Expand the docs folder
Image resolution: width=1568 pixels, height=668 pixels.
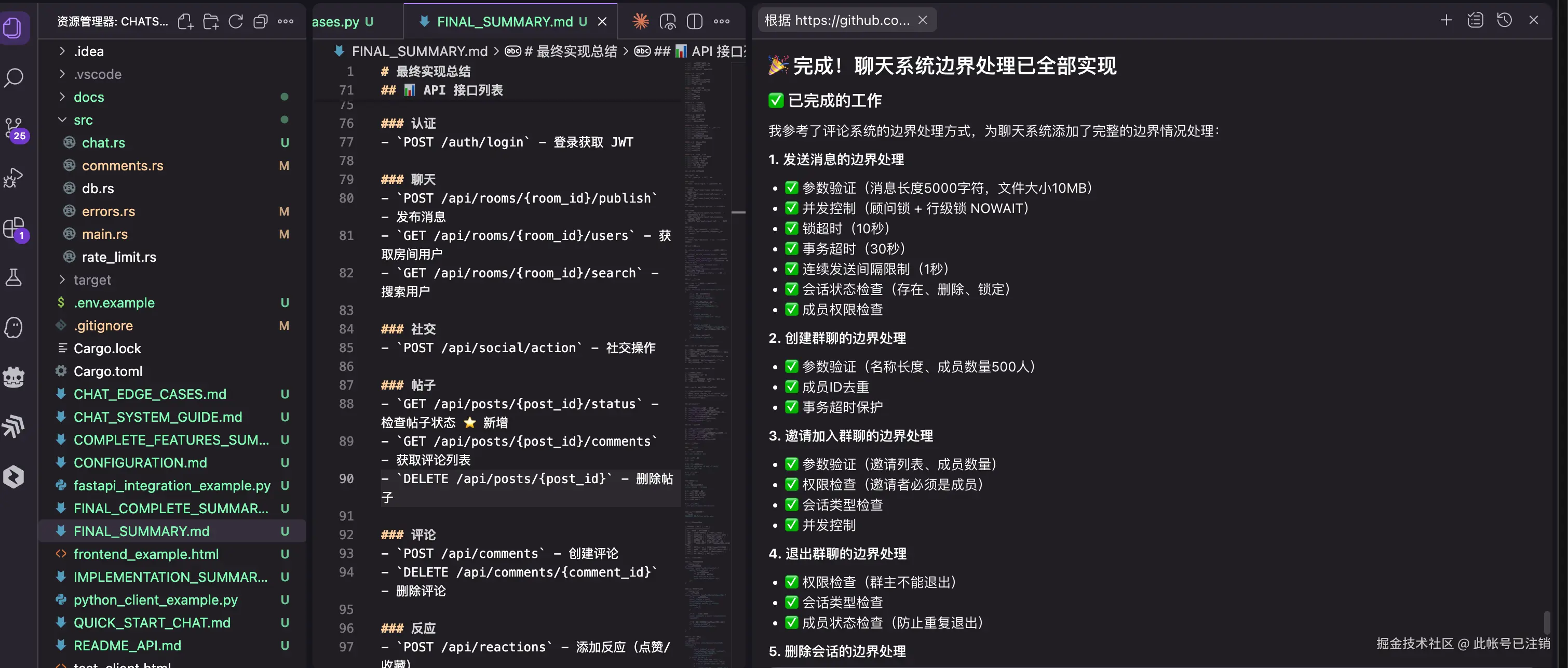click(89, 97)
